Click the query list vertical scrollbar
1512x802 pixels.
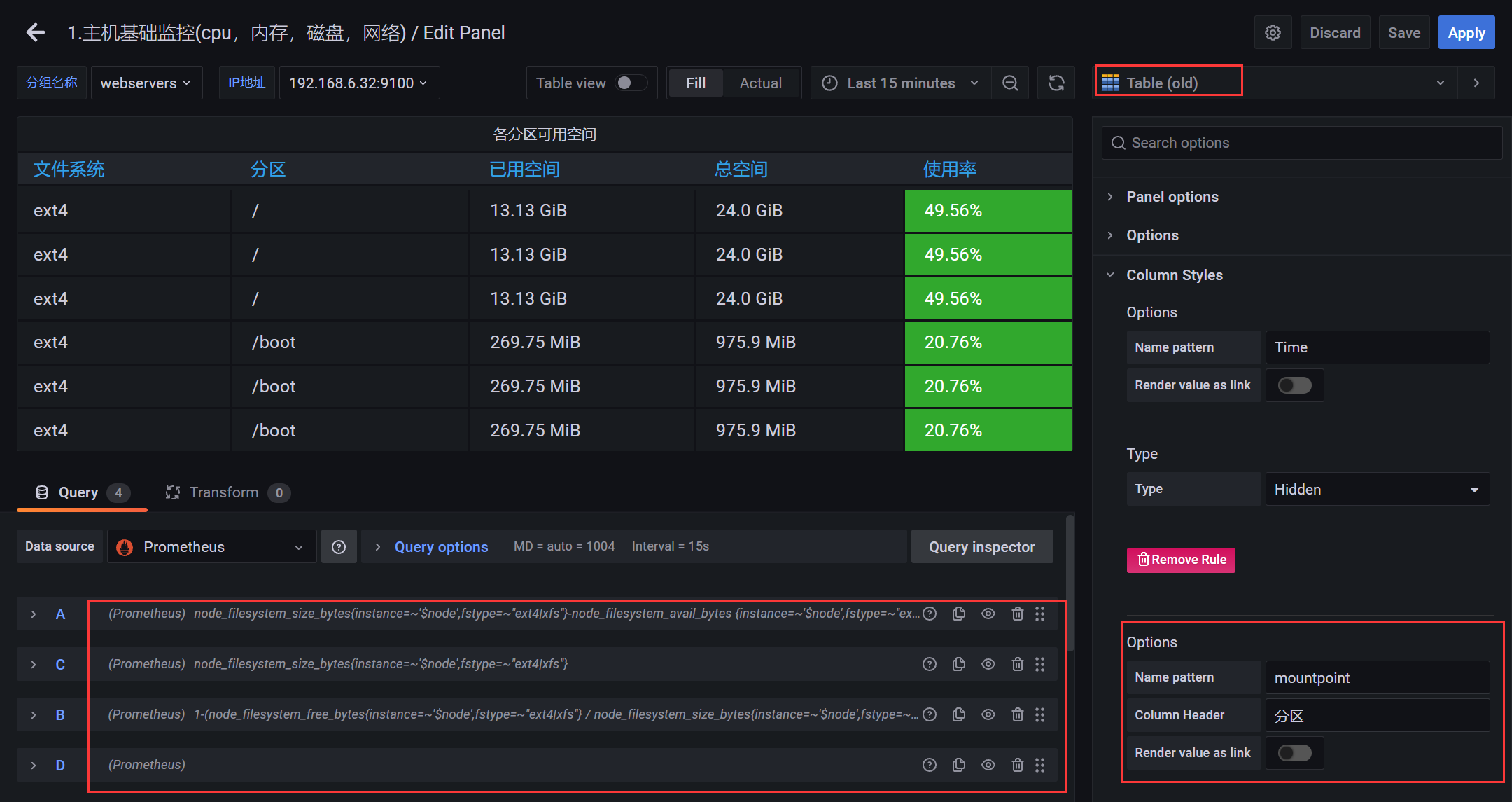tap(1070, 583)
